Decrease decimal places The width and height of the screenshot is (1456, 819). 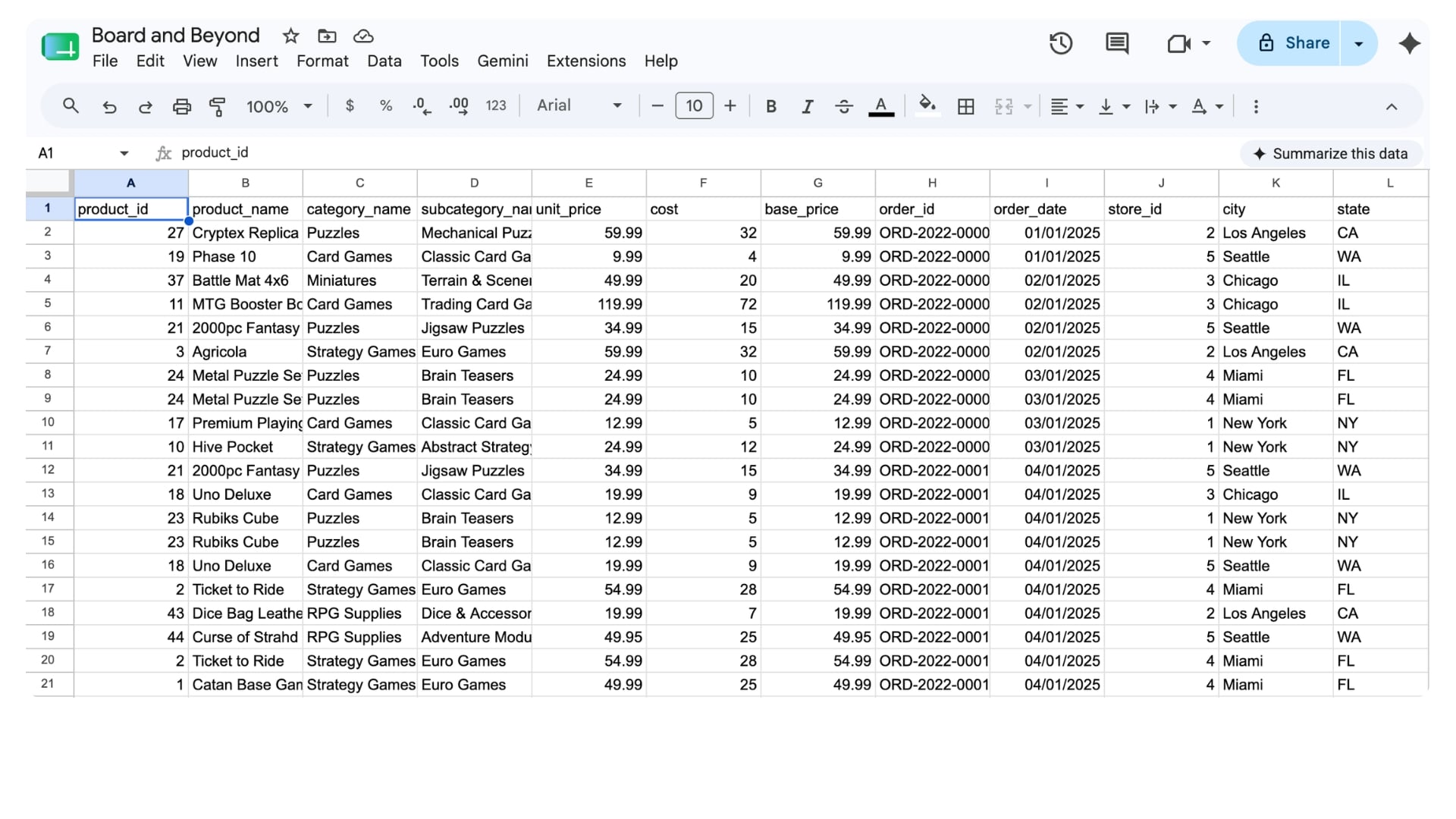(422, 106)
